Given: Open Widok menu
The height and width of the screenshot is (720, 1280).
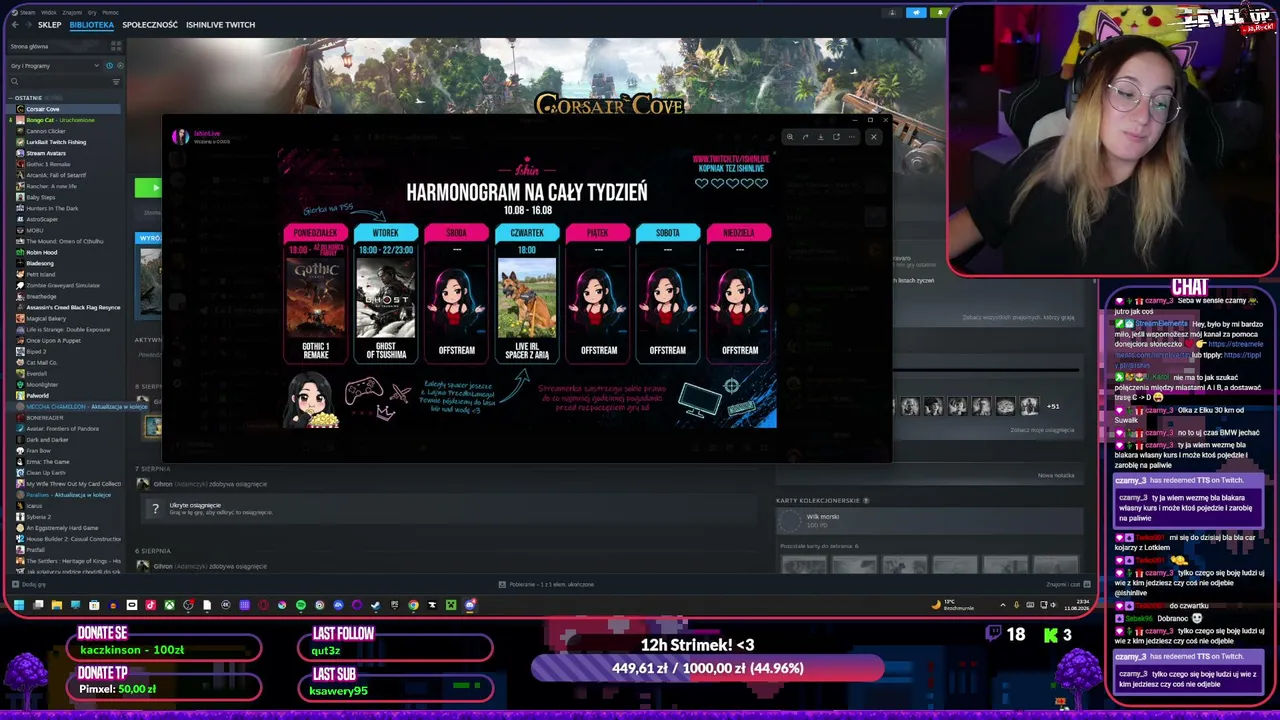Looking at the screenshot, I should (x=48, y=13).
